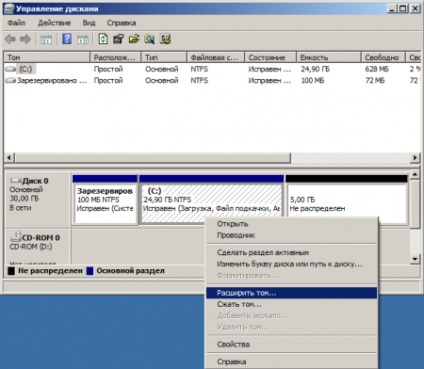The height and width of the screenshot is (369, 424).
Task: Click the 100 МБ capacity cell
Action: click(312, 81)
